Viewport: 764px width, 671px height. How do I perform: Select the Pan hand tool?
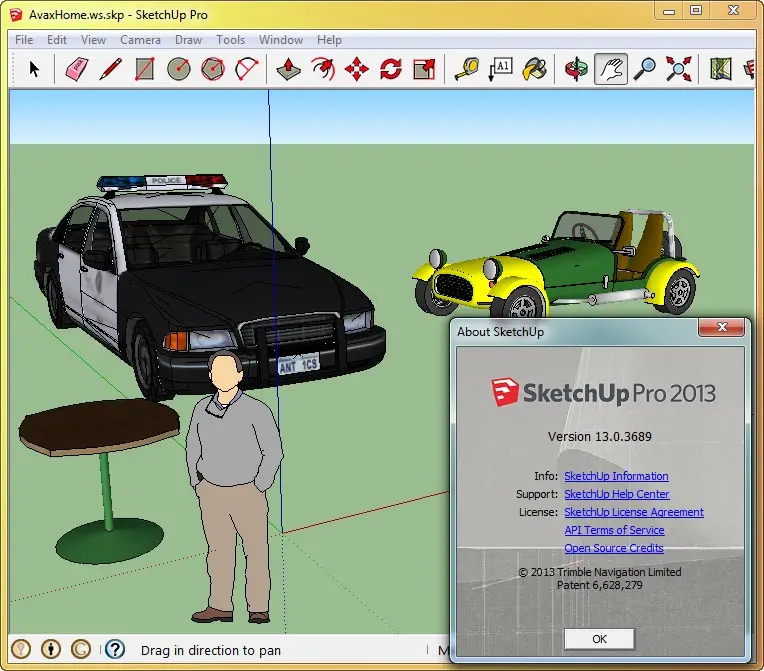pyautogui.click(x=611, y=69)
